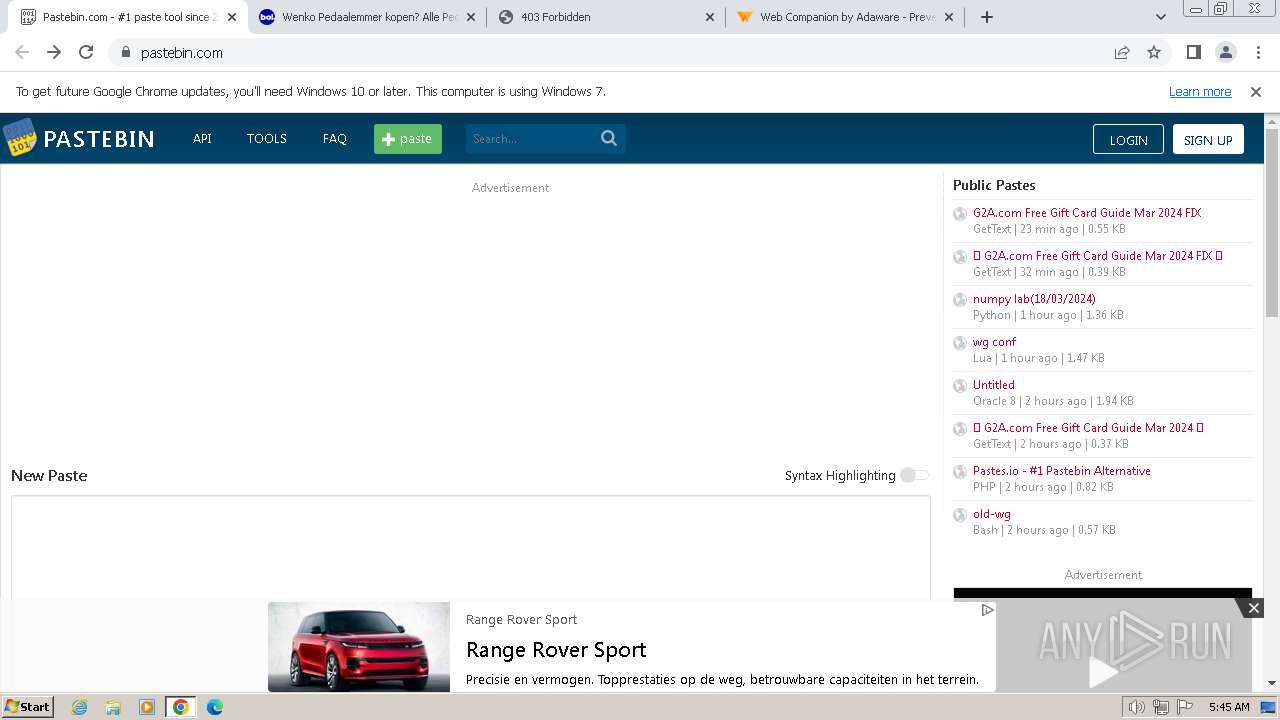Viewport: 1280px width, 720px height.
Task: Click the green paste button
Action: click(x=408, y=139)
